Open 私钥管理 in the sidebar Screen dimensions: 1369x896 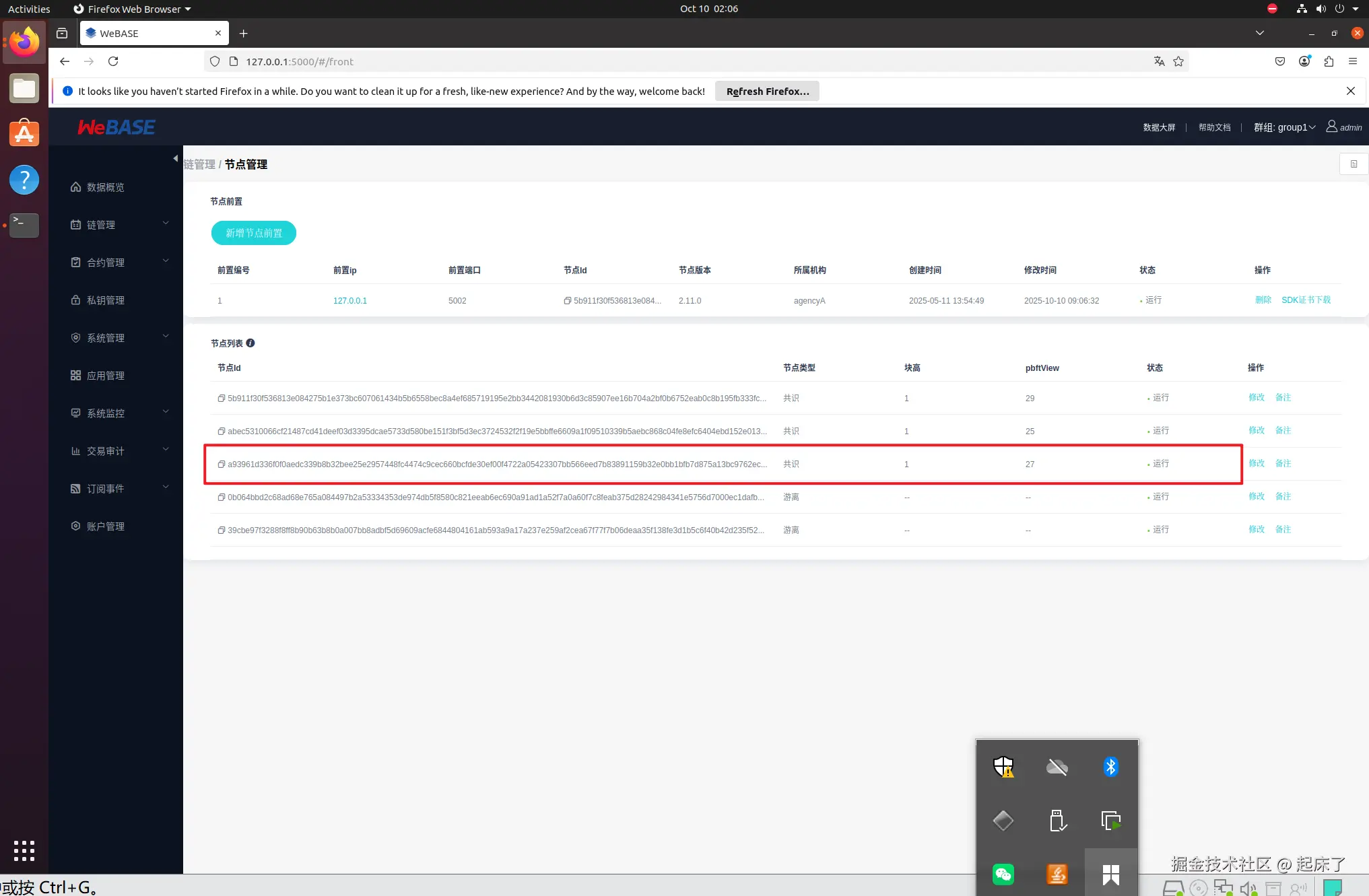click(106, 300)
